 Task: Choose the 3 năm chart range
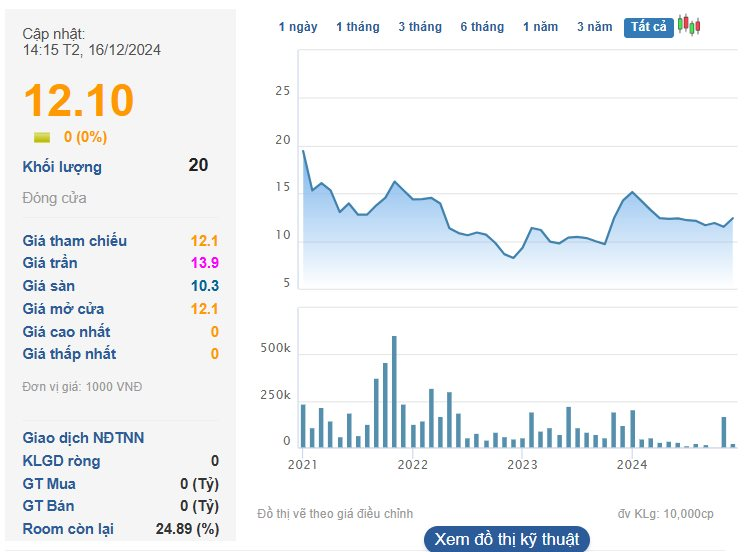tap(594, 27)
